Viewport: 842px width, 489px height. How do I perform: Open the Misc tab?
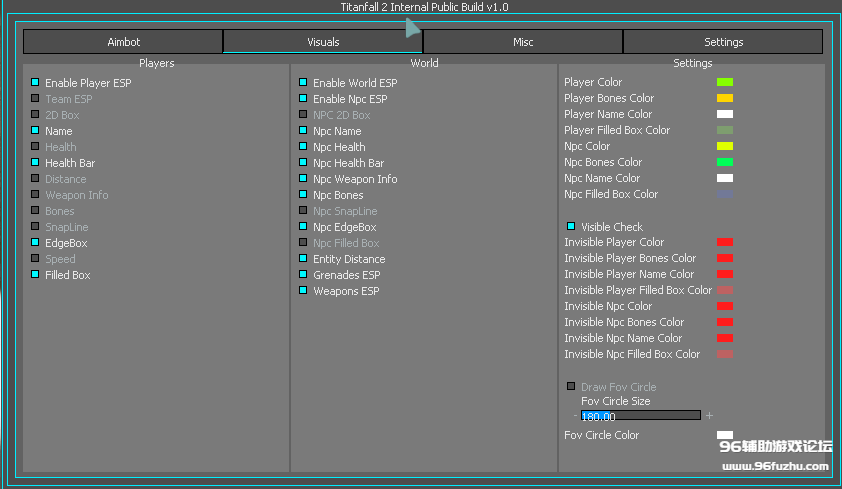coord(522,42)
